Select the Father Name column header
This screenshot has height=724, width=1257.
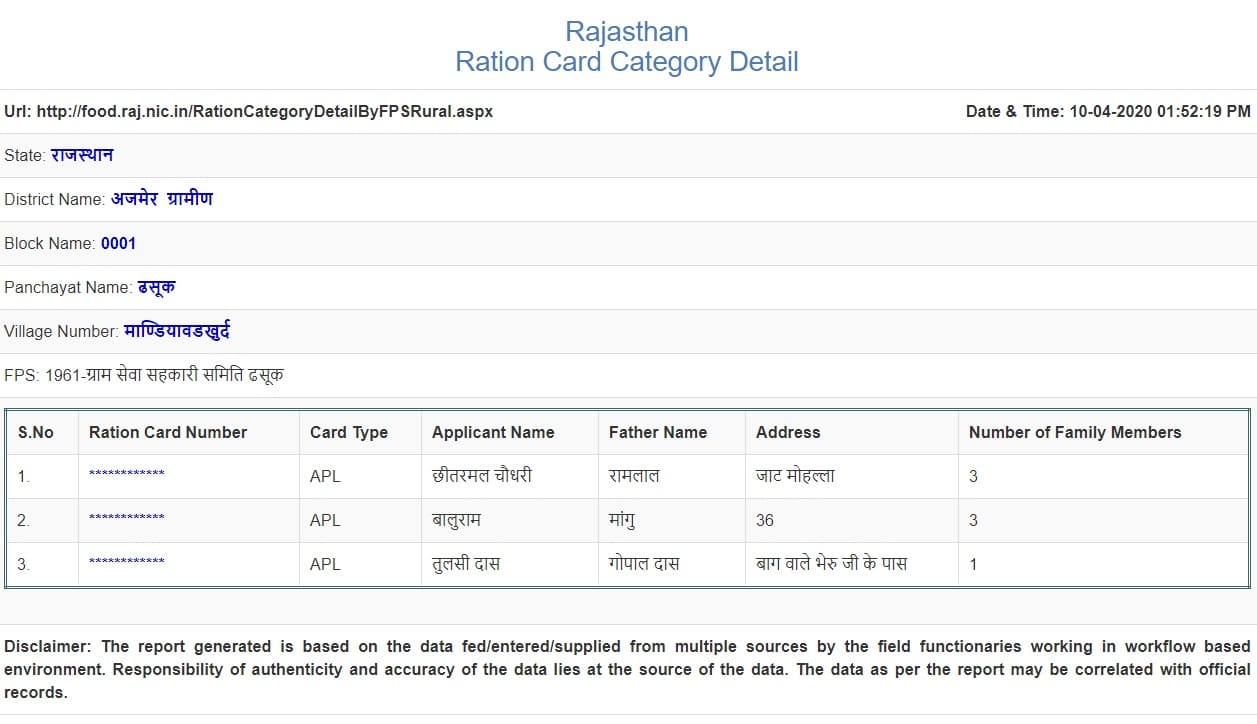pyautogui.click(x=657, y=432)
